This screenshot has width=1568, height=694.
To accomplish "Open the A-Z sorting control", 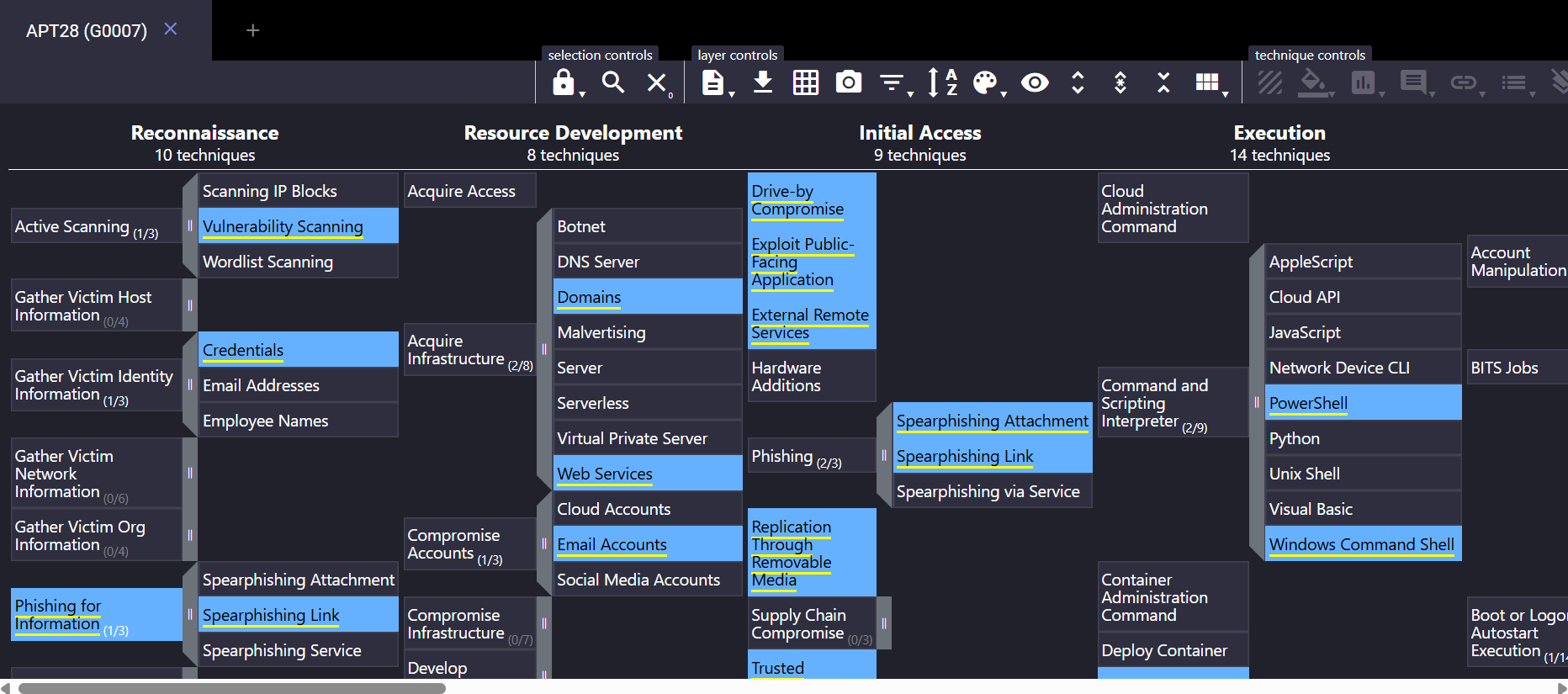I will [942, 82].
